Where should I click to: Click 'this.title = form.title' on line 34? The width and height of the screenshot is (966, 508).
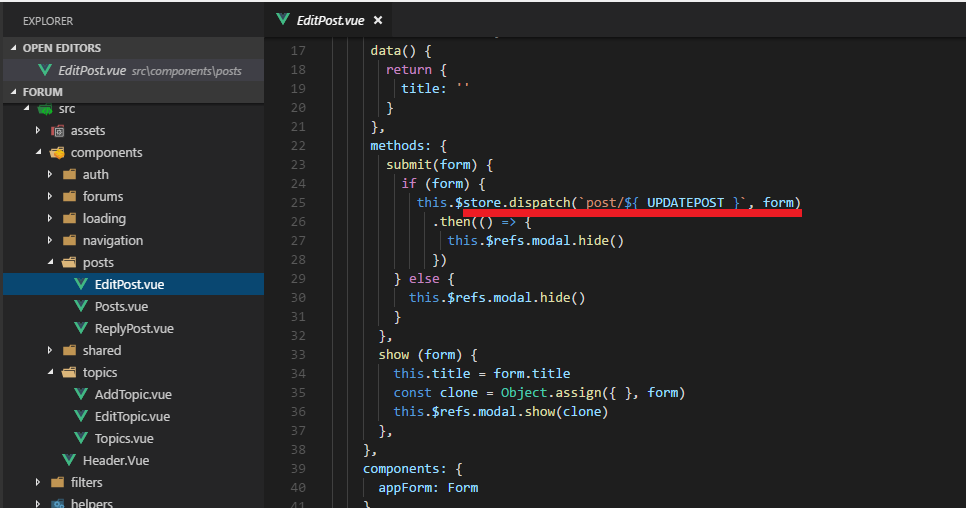(482, 373)
